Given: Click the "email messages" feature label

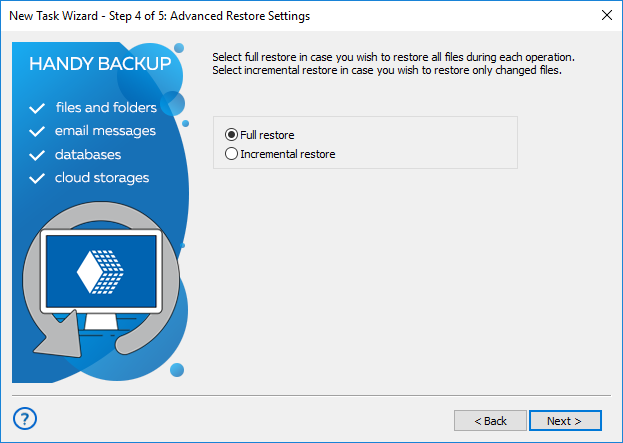Looking at the screenshot, I should pyautogui.click(x=106, y=131).
